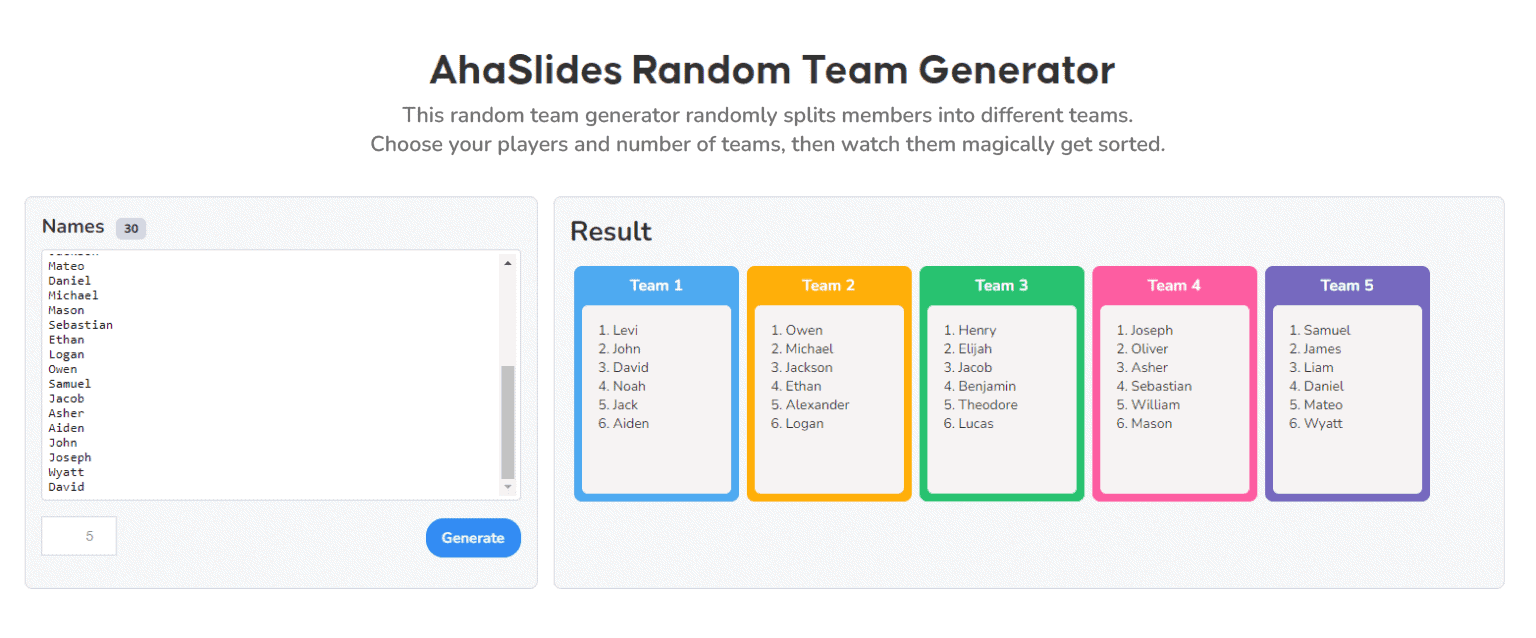
Task: Click the scroll down arrow in names list
Action: click(x=507, y=487)
